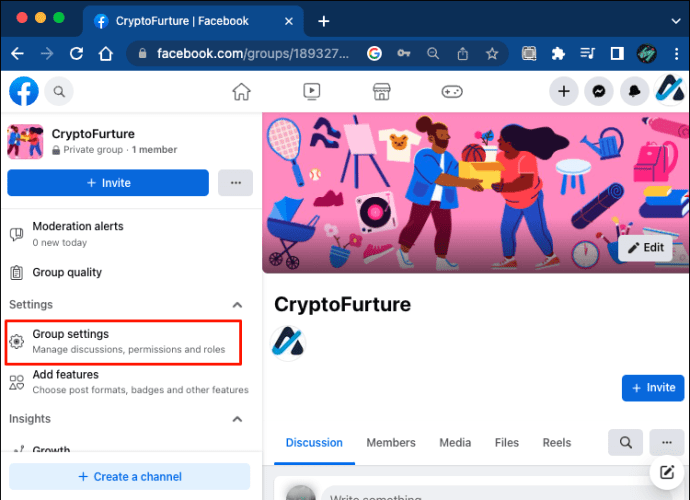Open the Gaming controller icon

[452, 92]
